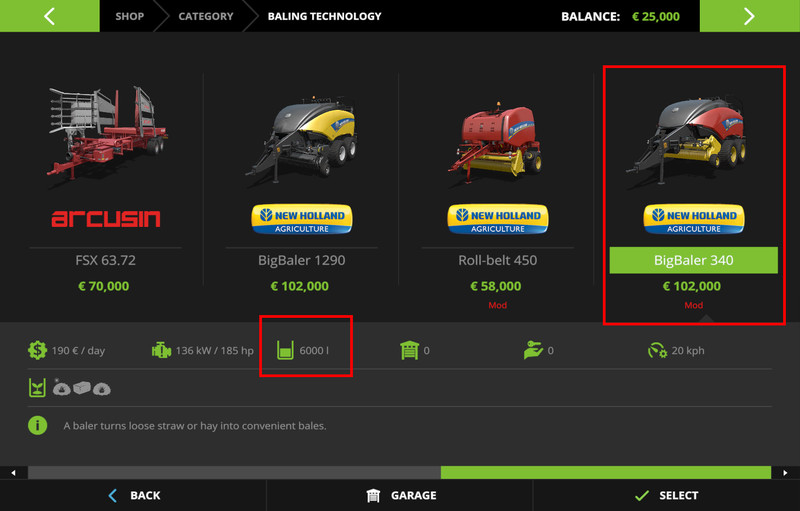The width and height of the screenshot is (800, 511).
Task: Click the engine power requirement icon
Action: 161,351
